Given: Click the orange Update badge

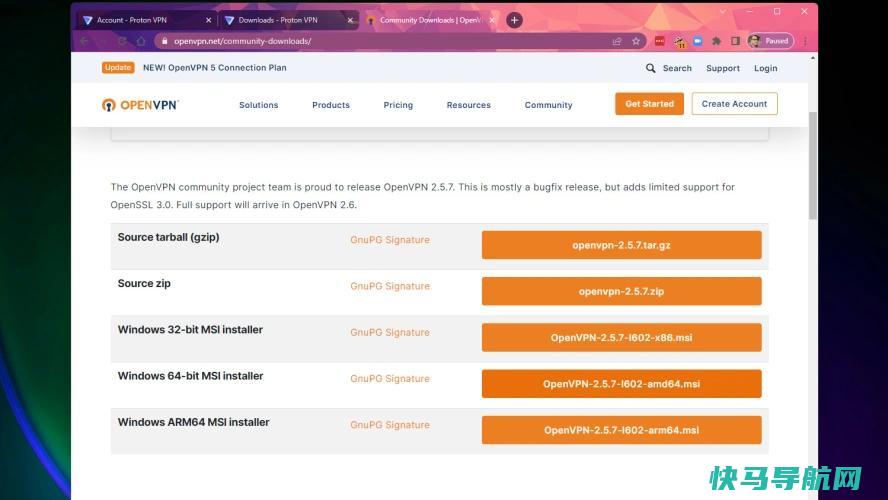Looking at the screenshot, I should click(x=118, y=67).
